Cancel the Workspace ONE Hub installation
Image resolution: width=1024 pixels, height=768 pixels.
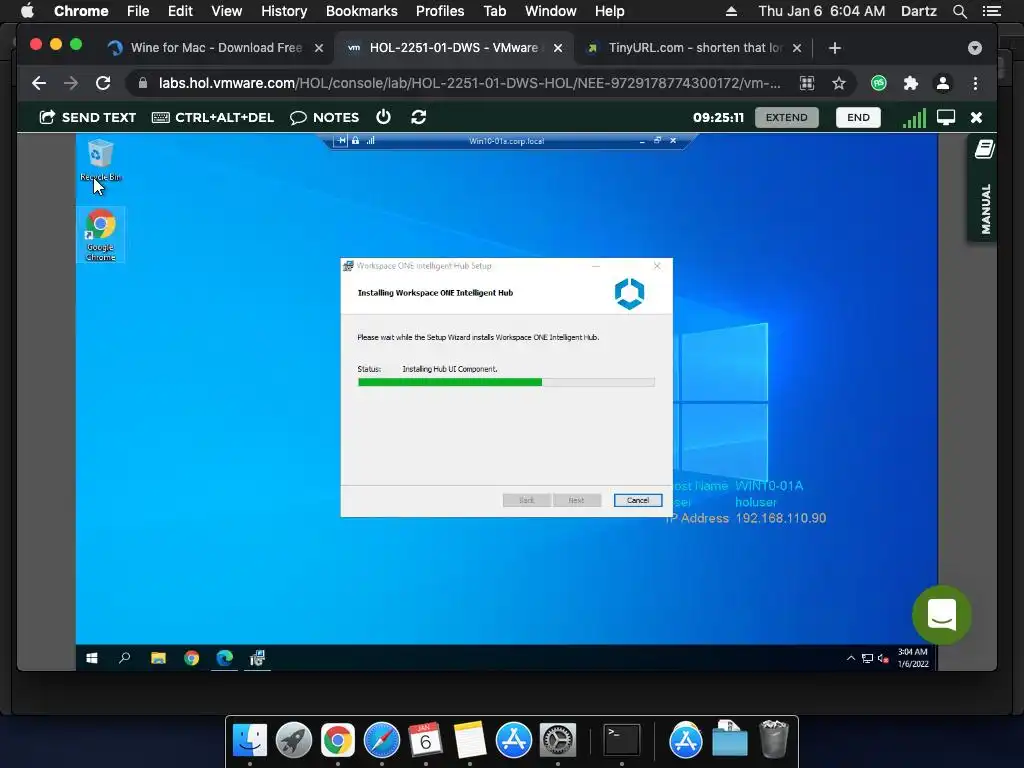638,500
